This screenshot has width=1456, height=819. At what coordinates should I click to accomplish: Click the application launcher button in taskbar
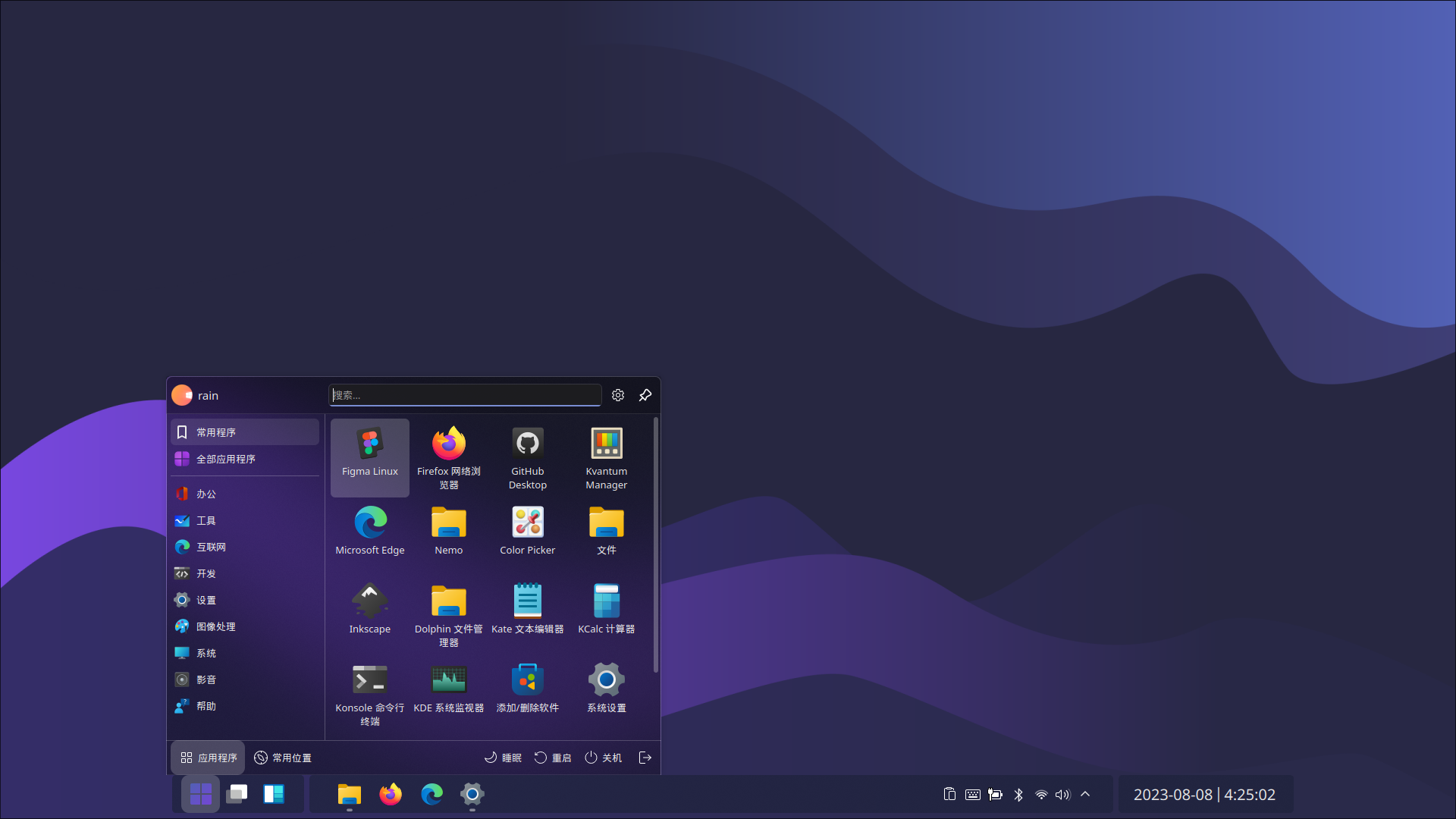(200, 794)
